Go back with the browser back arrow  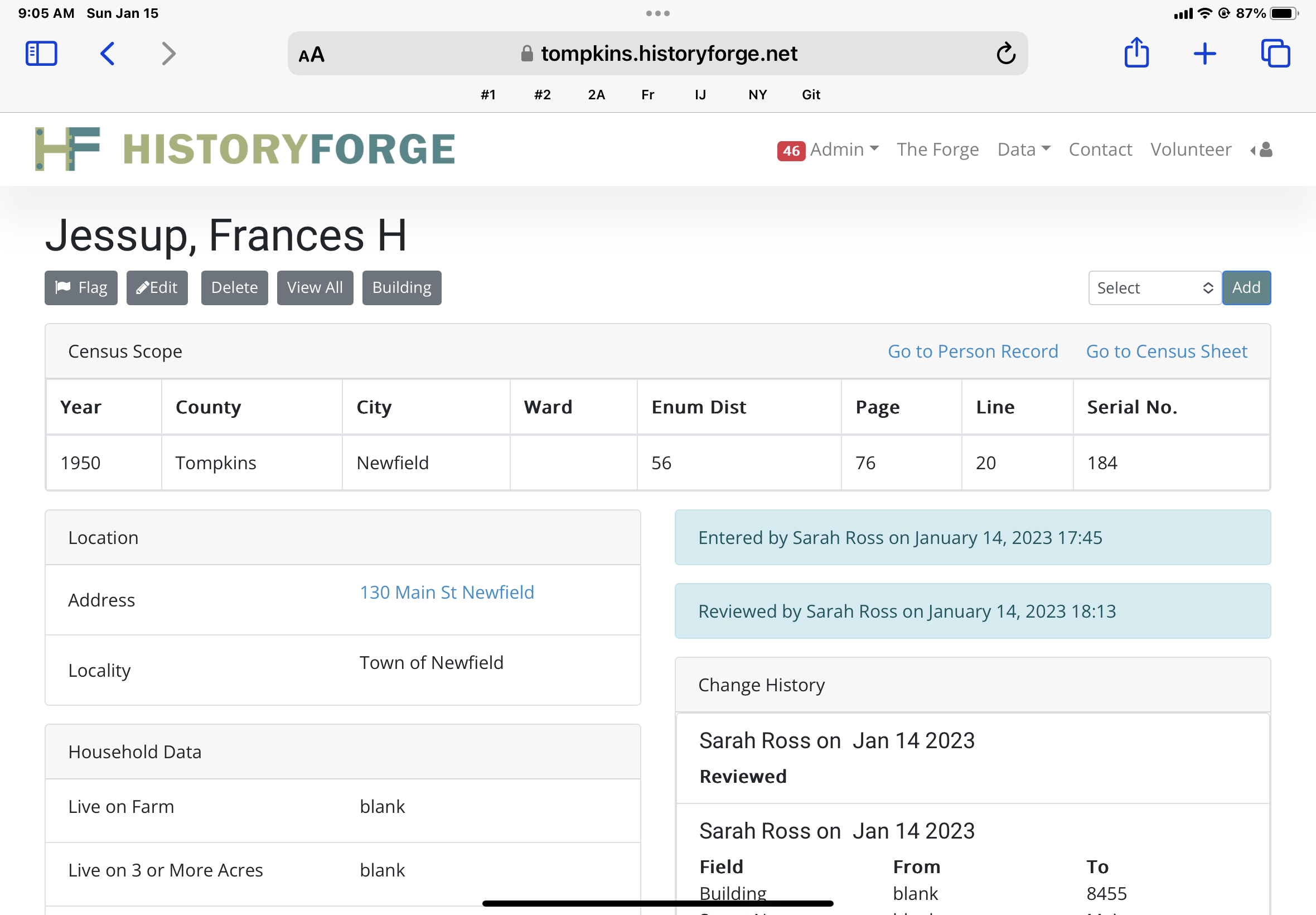107,54
